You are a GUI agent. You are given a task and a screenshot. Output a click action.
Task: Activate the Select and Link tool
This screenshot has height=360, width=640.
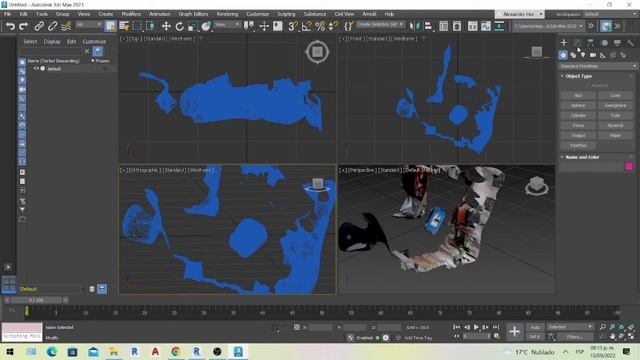click(39, 27)
